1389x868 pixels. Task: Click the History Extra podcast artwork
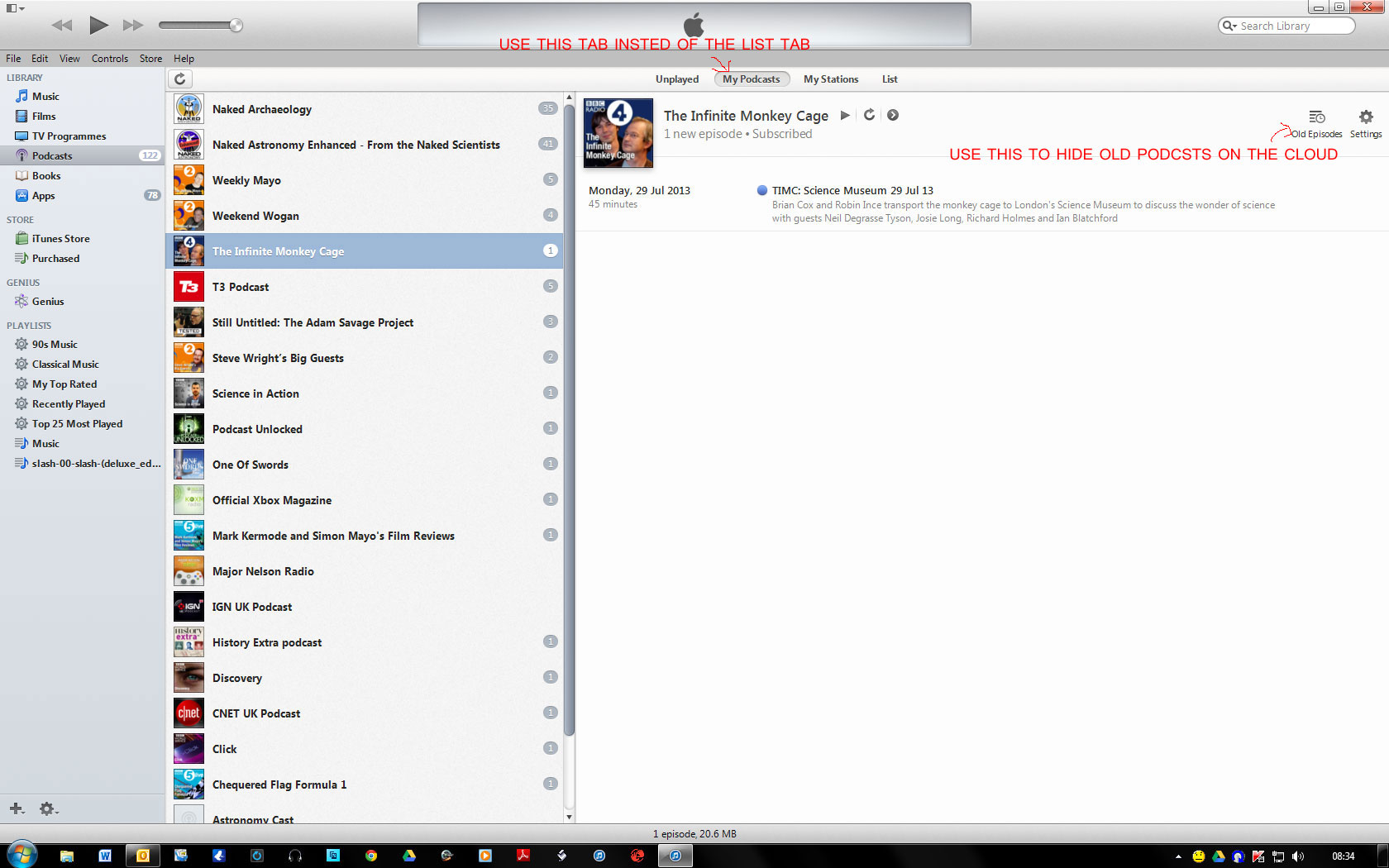point(189,642)
